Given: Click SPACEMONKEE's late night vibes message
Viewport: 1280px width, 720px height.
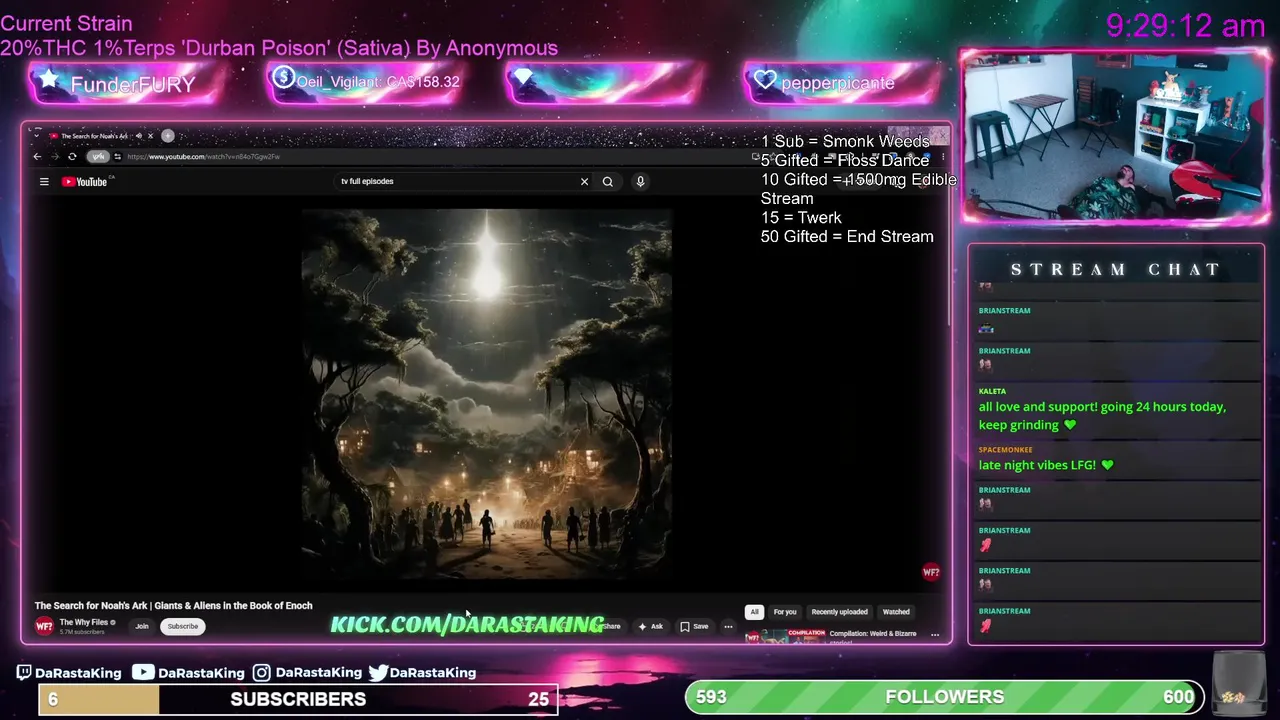Looking at the screenshot, I should [1046, 465].
